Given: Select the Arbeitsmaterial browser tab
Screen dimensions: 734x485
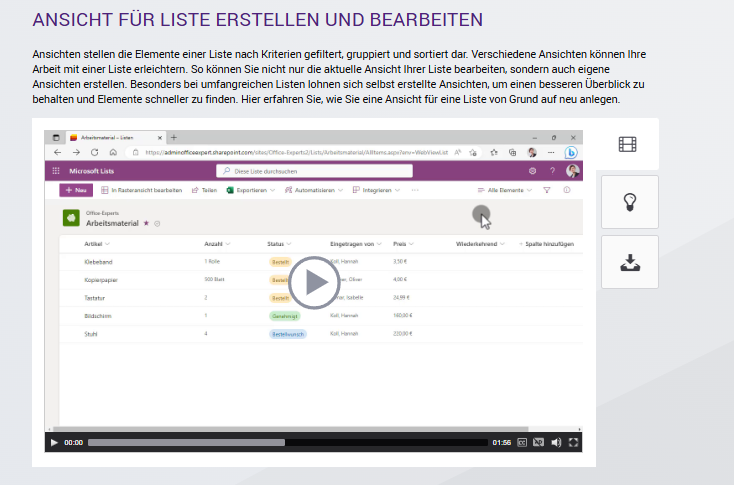Looking at the screenshot, I should 115,138.
